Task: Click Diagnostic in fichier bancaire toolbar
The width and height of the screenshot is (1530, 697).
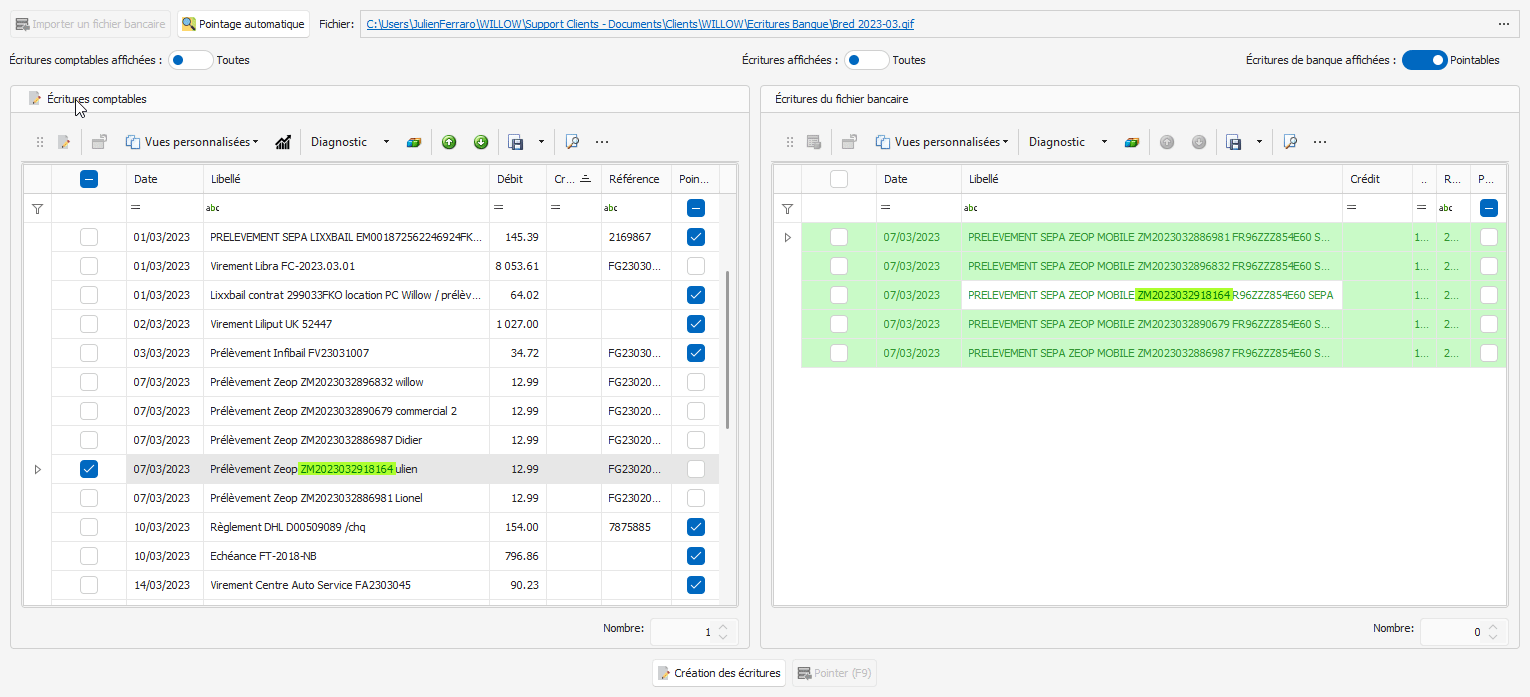Action: (1057, 142)
